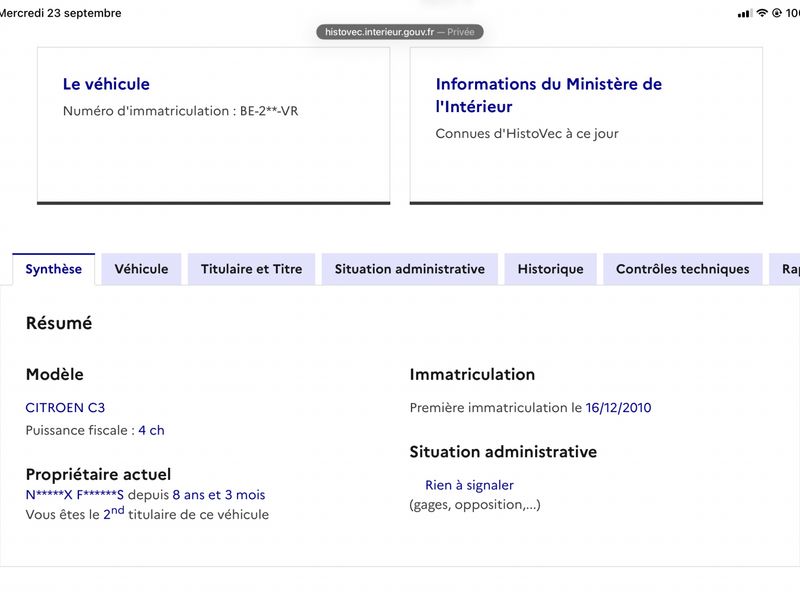
Task: Select the partially visible Rapport tab
Action: pyautogui.click(x=785, y=269)
